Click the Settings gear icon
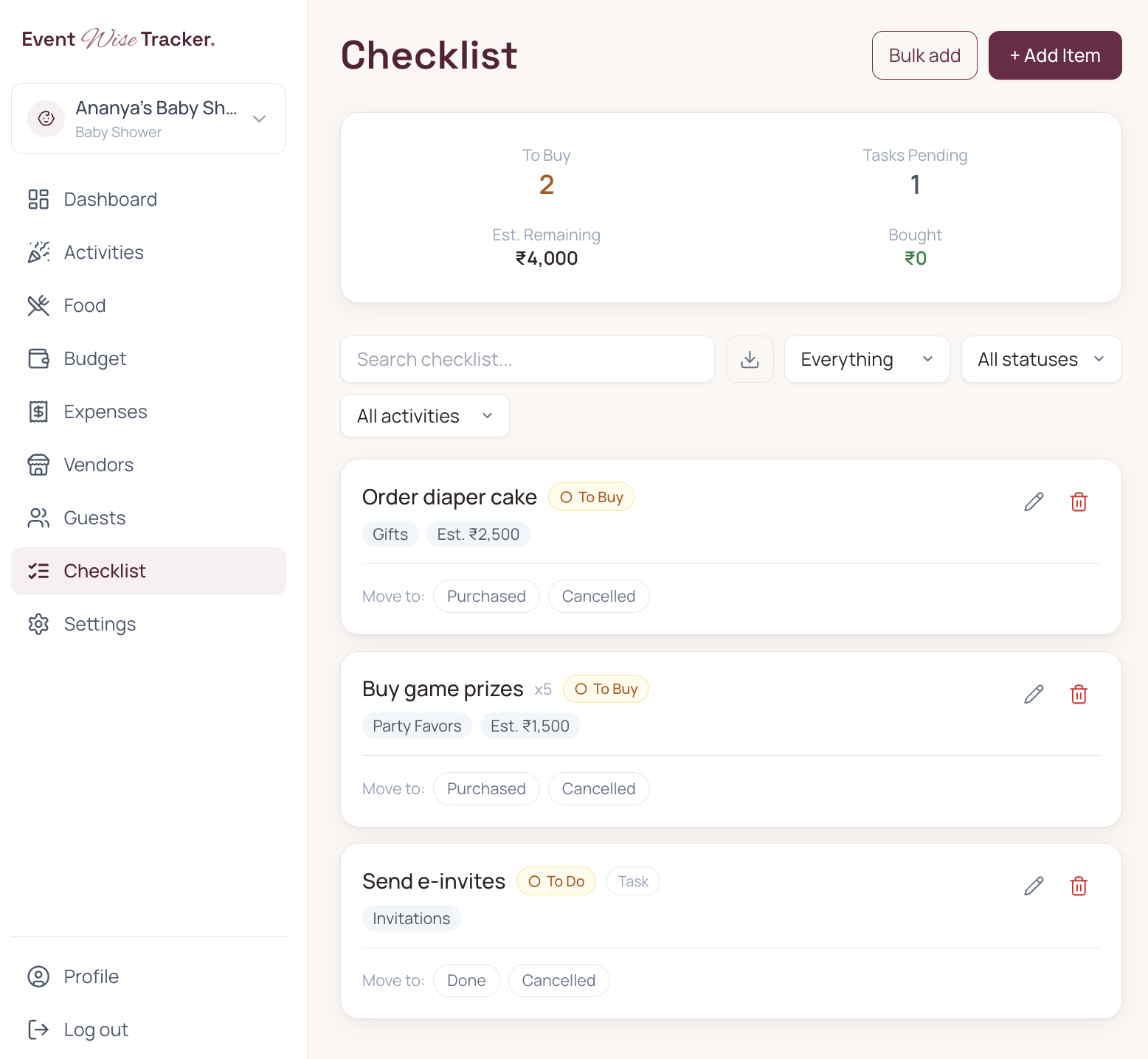Image resolution: width=1148 pixels, height=1059 pixels. point(38,624)
